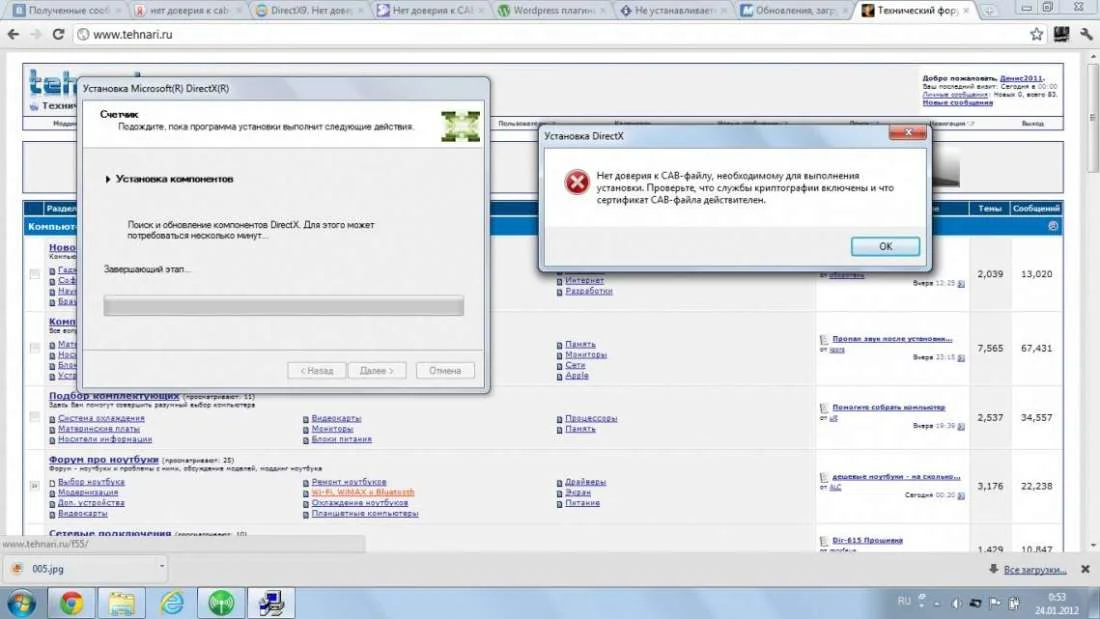The height and width of the screenshot is (619, 1100).
Task: Open the Драйверы subforum link
Action: coord(585,482)
